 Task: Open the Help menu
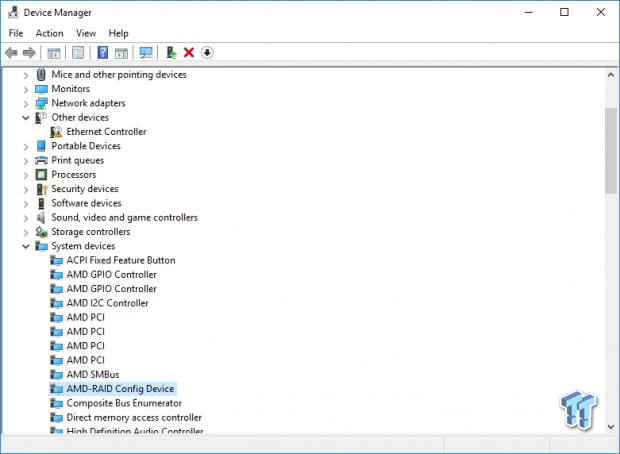[x=118, y=33]
